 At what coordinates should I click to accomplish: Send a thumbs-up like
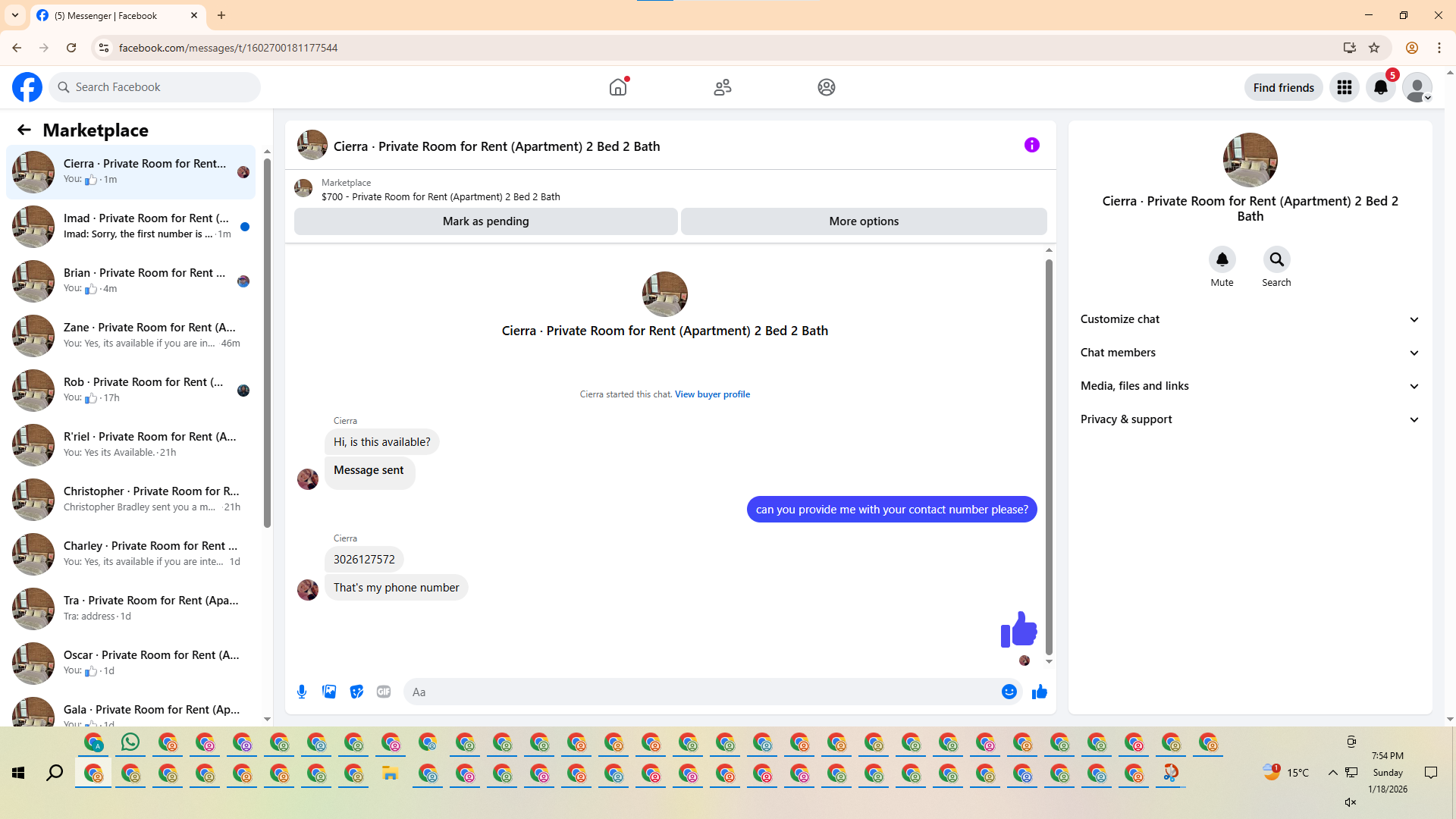[x=1039, y=692]
